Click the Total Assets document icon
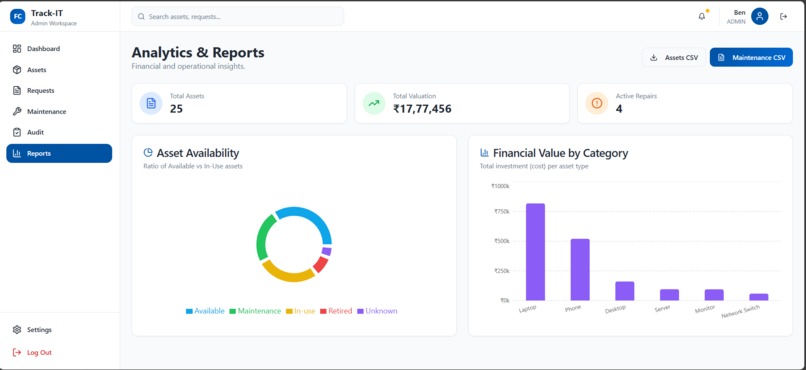The width and height of the screenshot is (806, 370). point(151,103)
